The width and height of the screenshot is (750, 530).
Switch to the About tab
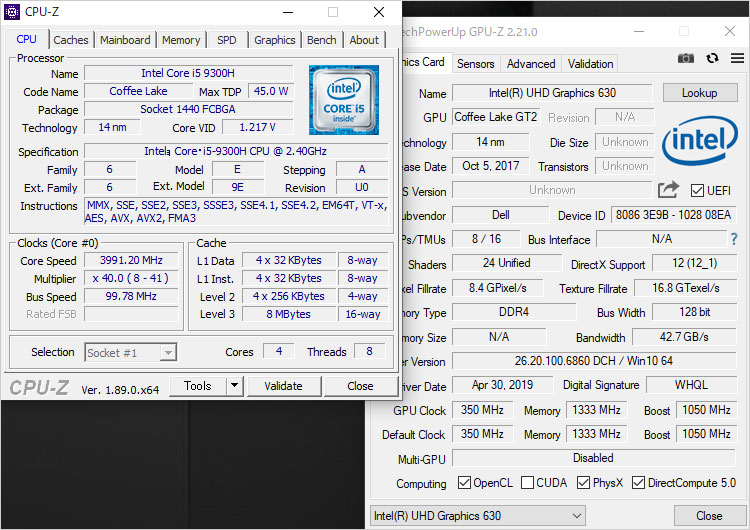[364, 40]
